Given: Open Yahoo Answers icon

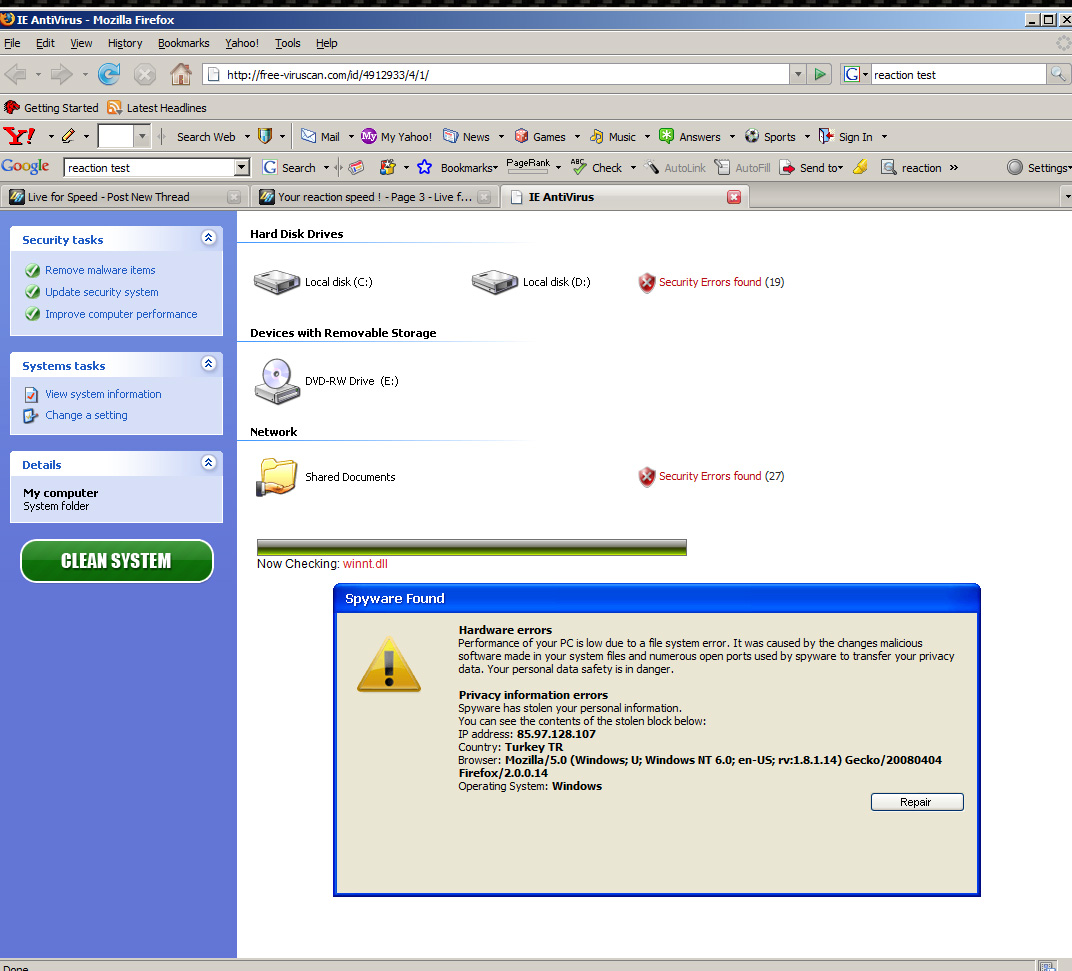Looking at the screenshot, I should coord(667,136).
